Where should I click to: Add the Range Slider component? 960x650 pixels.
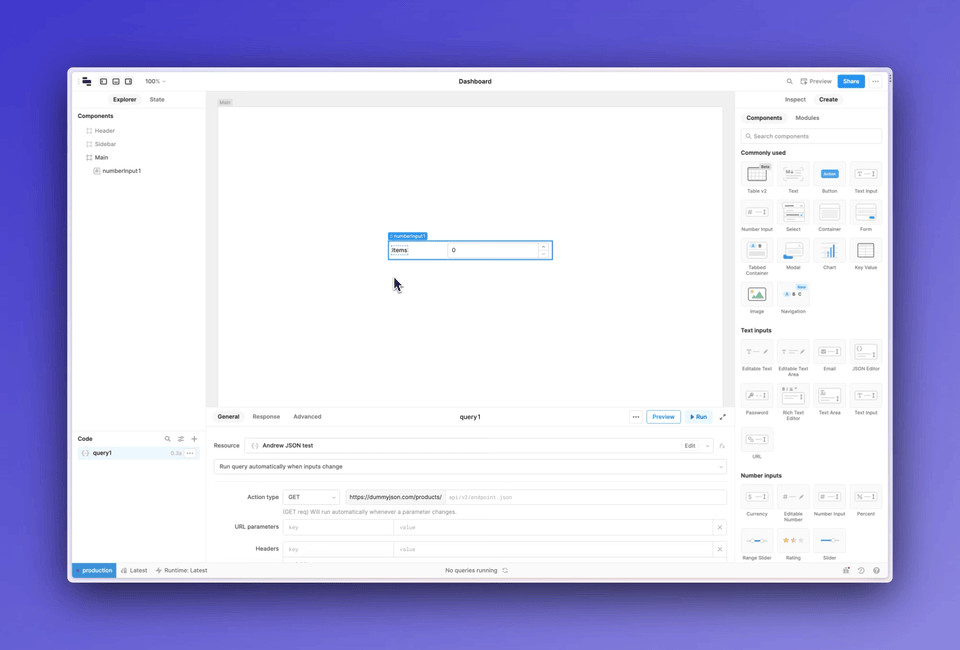click(757, 540)
